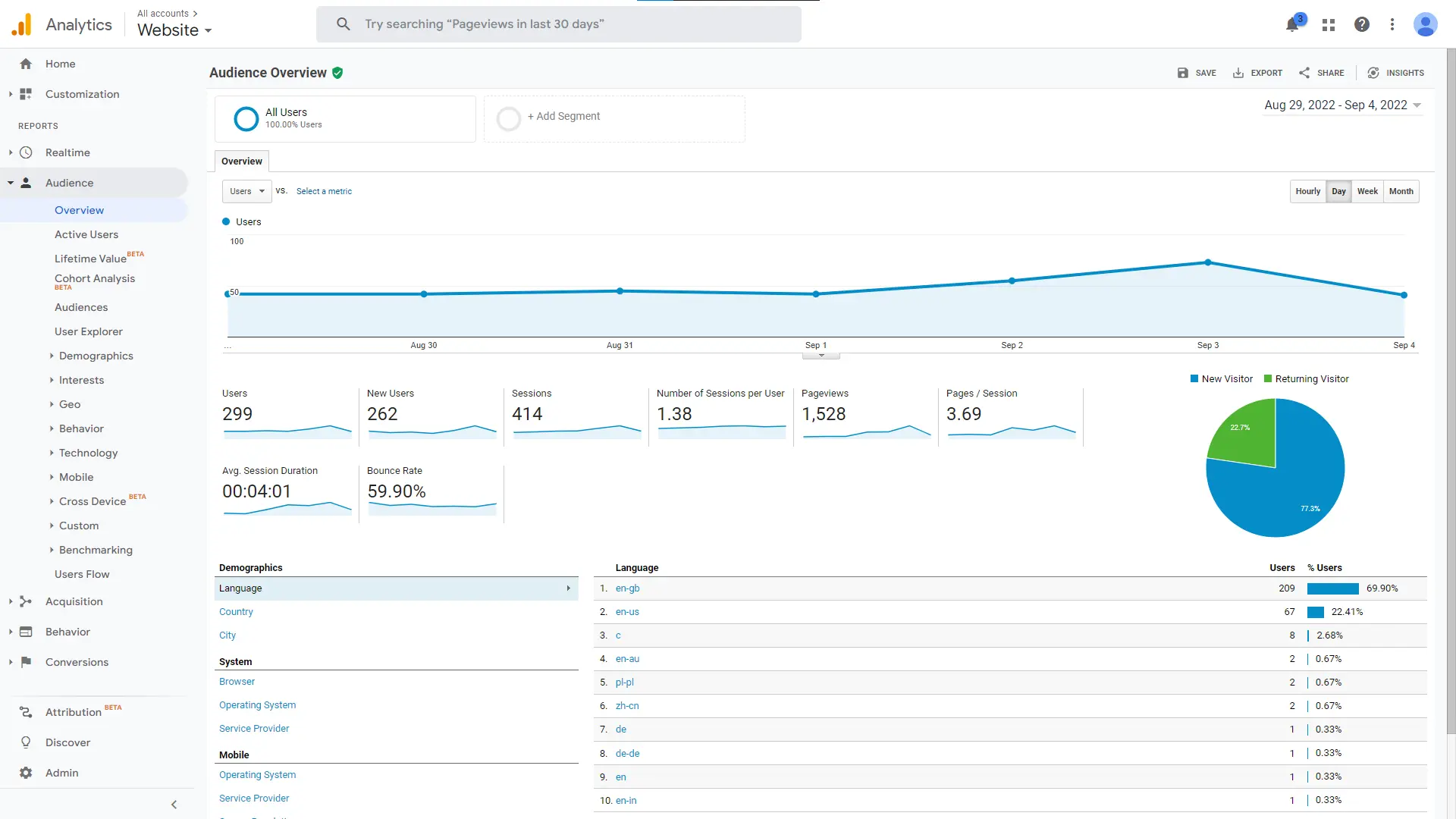
Task: Open the City demographics link
Action: (x=227, y=635)
